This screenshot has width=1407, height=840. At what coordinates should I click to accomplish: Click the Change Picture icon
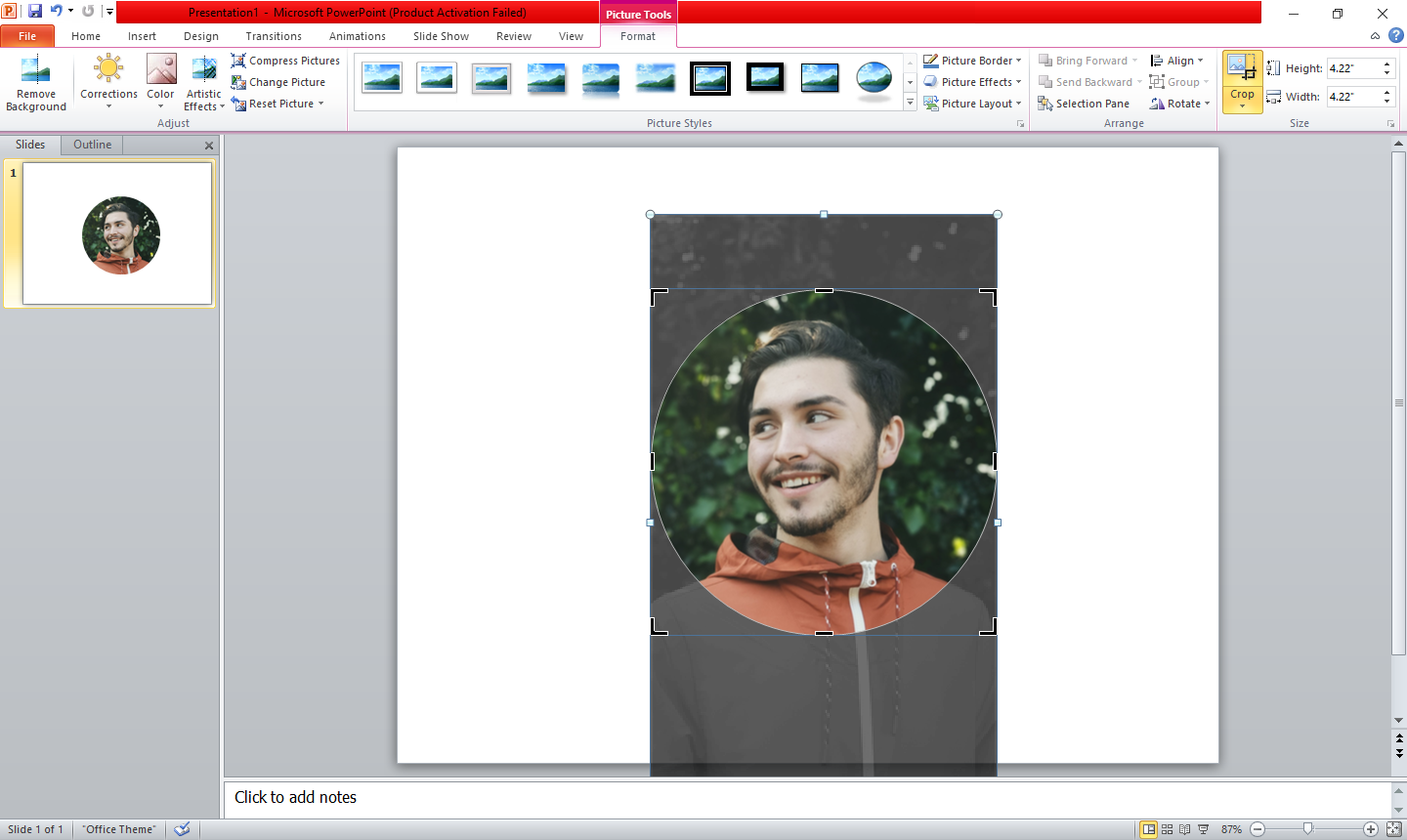point(238,82)
